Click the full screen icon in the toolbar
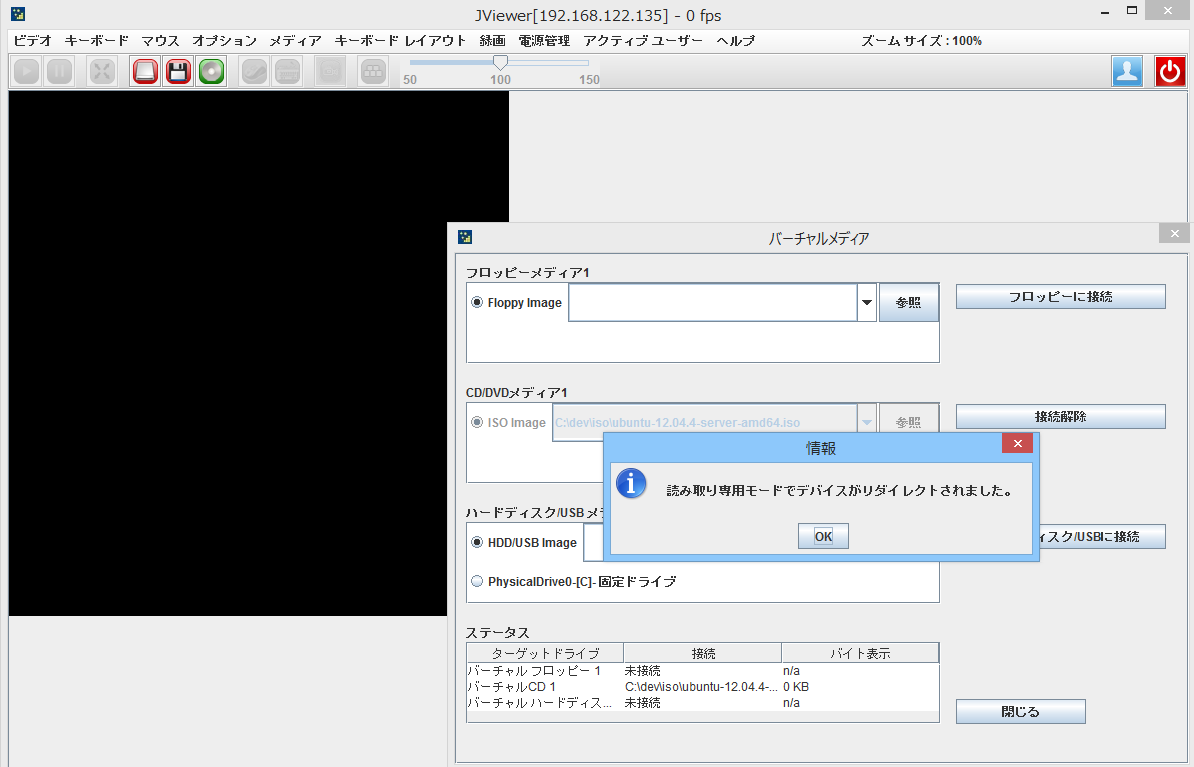This screenshot has height=767, width=1194. (x=101, y=71)
